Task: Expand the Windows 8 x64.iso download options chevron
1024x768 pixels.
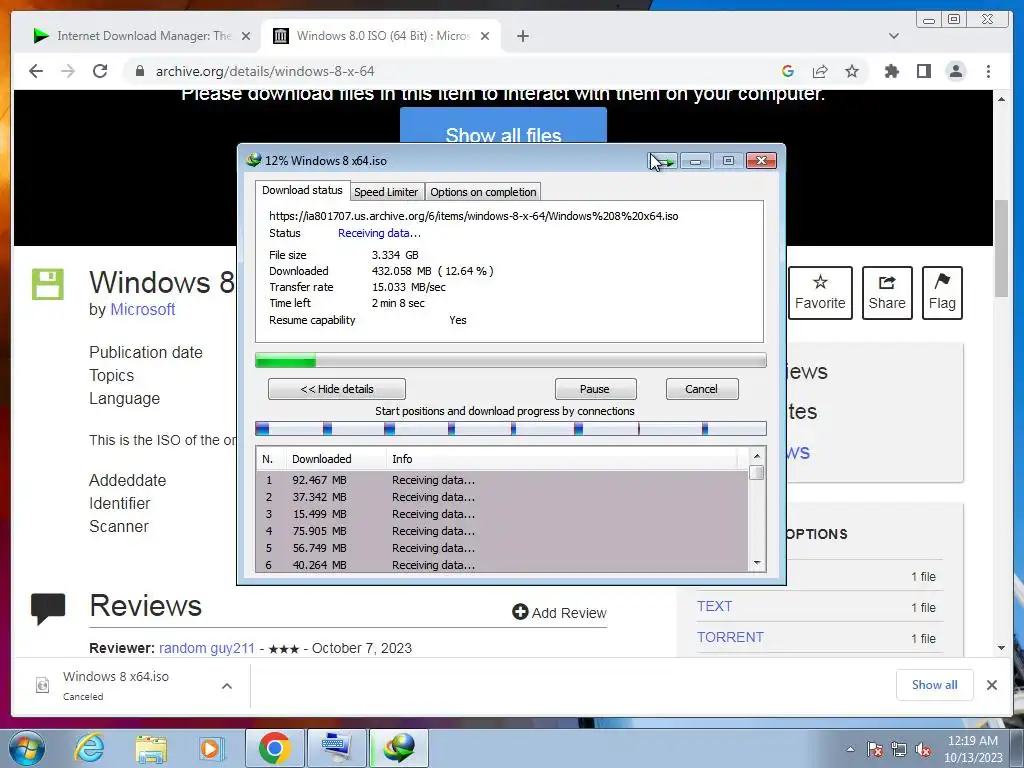Action: 227,686
